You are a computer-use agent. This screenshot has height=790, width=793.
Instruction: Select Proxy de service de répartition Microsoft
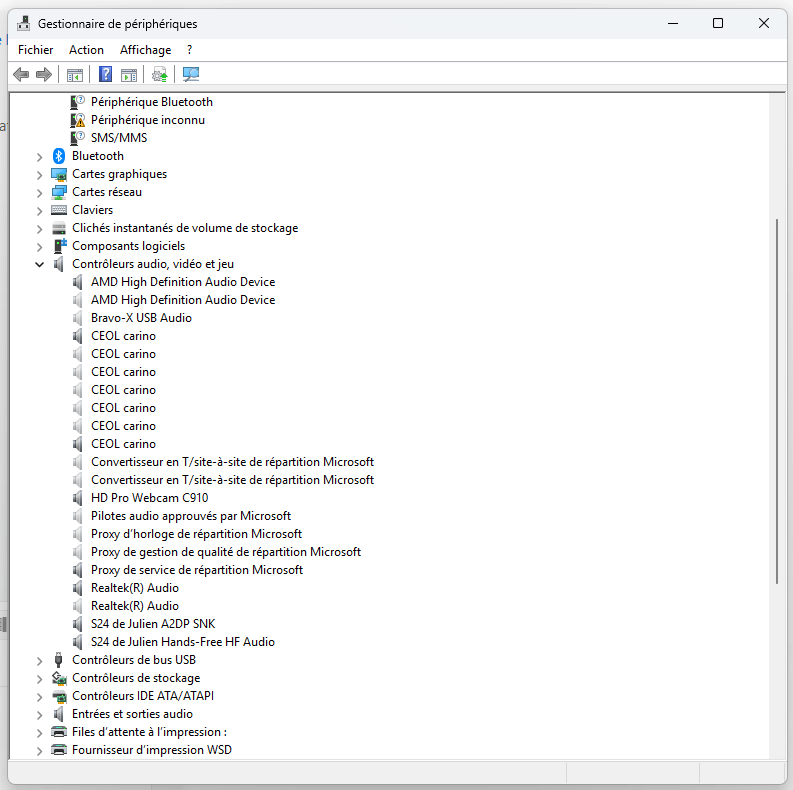[x=197, y=570]
